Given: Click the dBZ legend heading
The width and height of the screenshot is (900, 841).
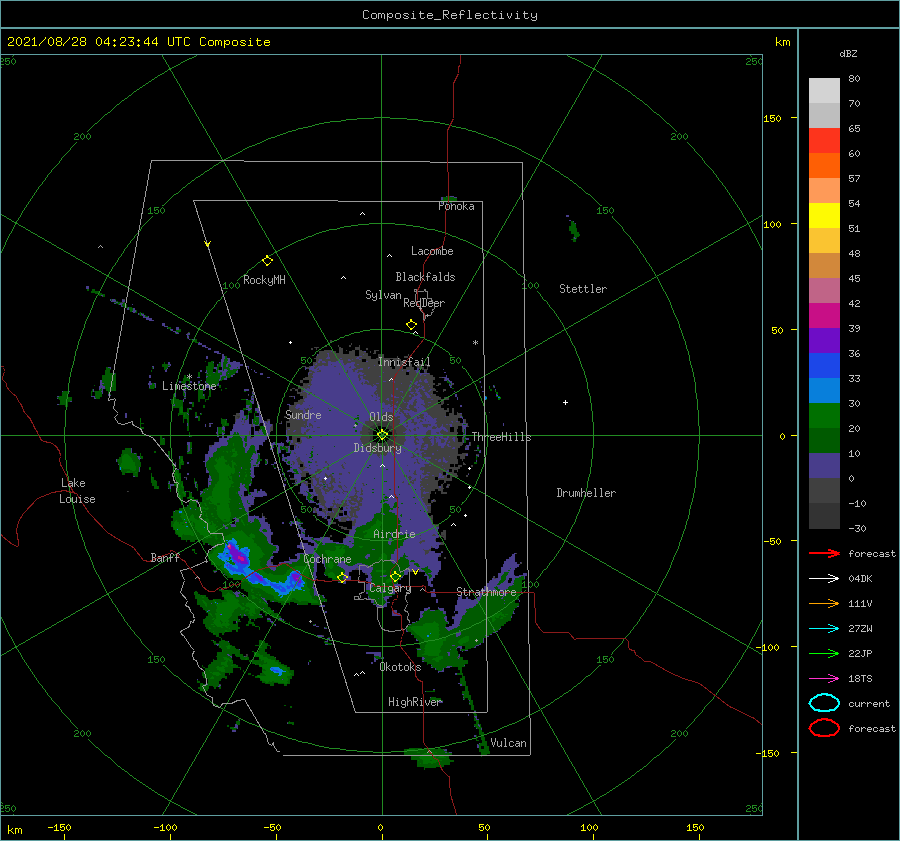Looking at the screenshot, I should point(848,53).
